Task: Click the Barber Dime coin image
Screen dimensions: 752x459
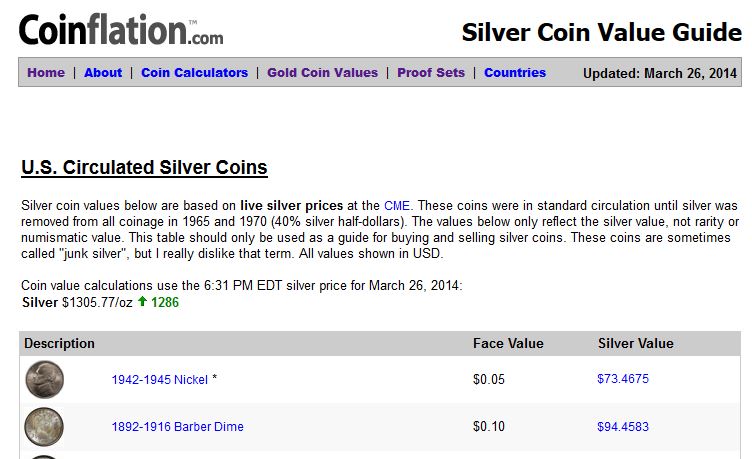Action: pyautogui.click(x=44, y=426)
